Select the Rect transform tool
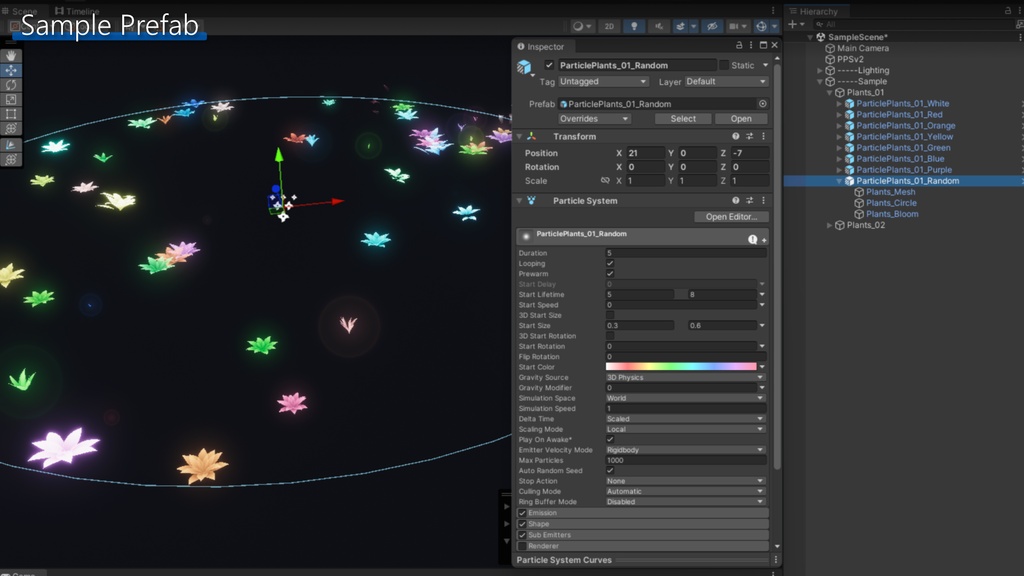 (11, 114)
